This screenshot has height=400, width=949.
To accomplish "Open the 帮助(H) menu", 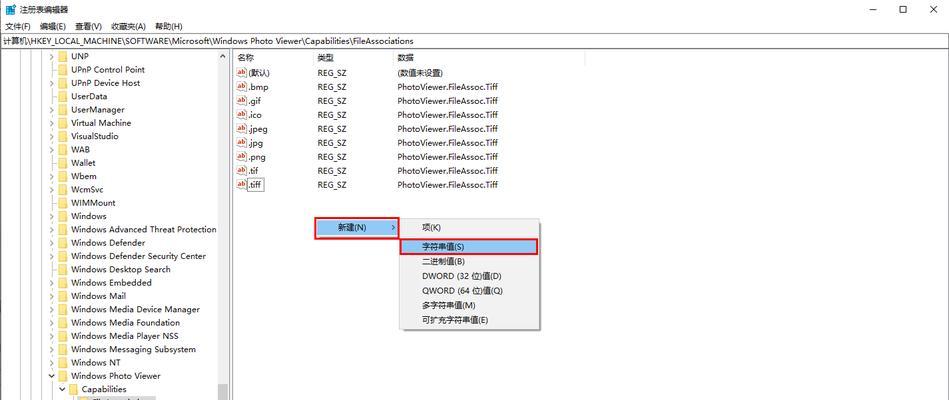I will tap(168, 27).
